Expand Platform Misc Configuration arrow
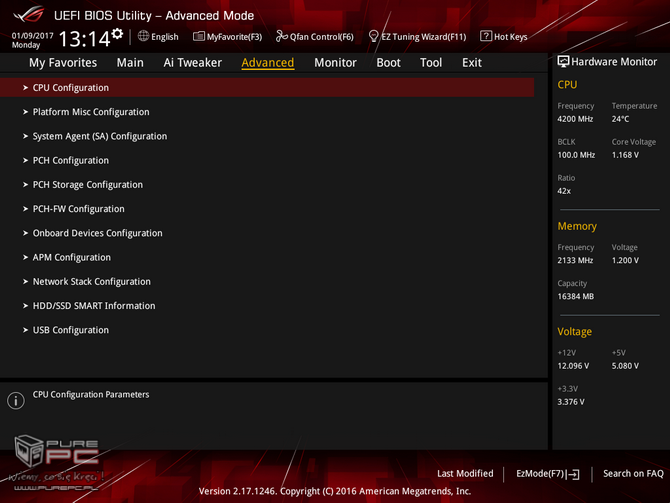The width and height of the screenshot is (670, 503). coord(26,112)
